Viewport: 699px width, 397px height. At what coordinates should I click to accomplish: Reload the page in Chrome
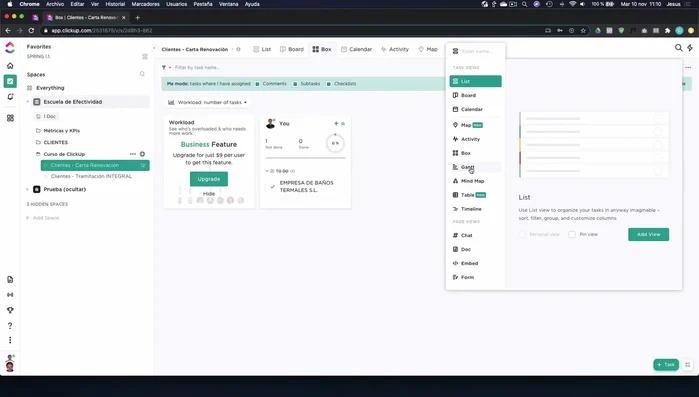[x=31, y=30]
